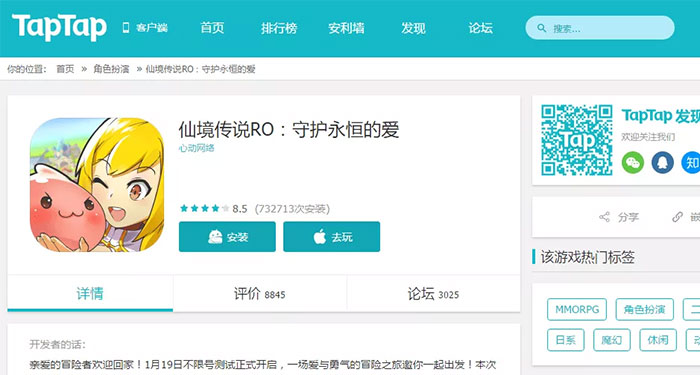Click the 安装 install button

(227, 237)
